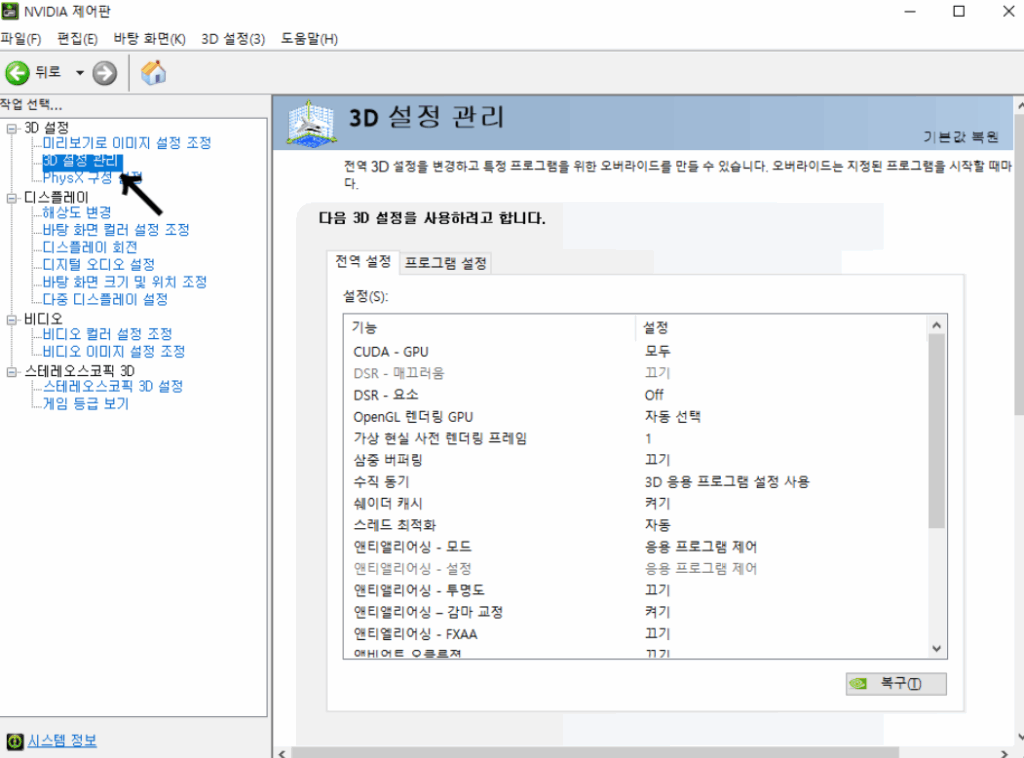The width and height of the screenshot is (1024, 758).
Task: Switch to the 프로그램 설정 tab
Action: (x=446, y=263)
